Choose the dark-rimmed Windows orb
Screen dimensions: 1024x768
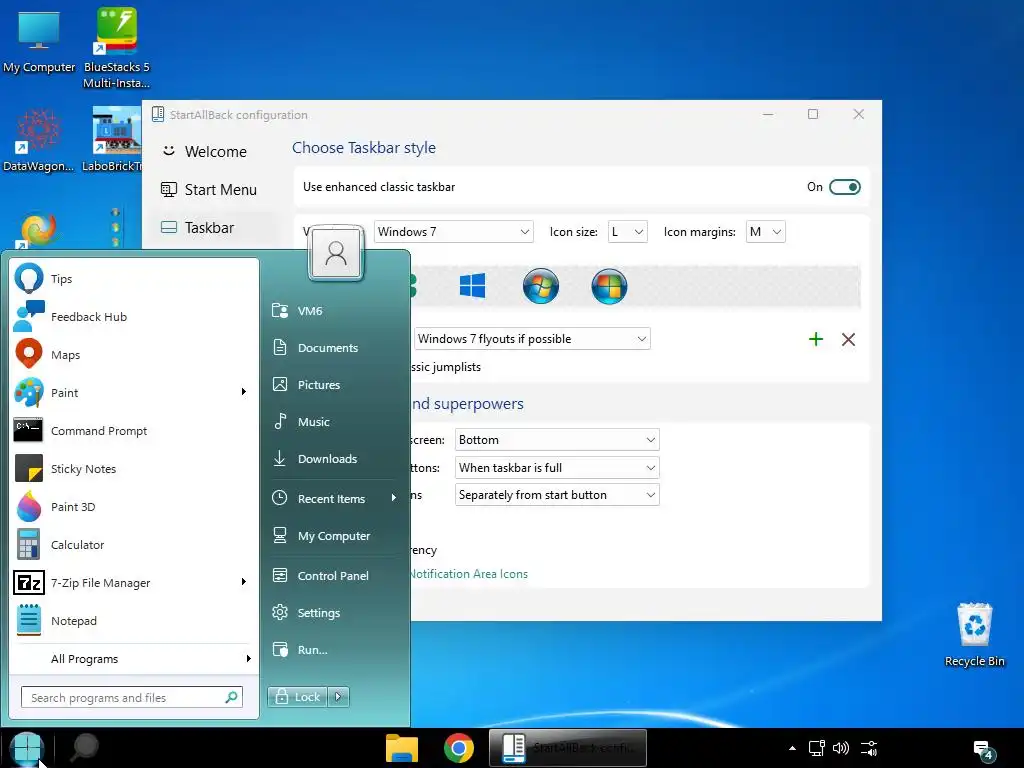pyautogui.click(x=609, y=286)
